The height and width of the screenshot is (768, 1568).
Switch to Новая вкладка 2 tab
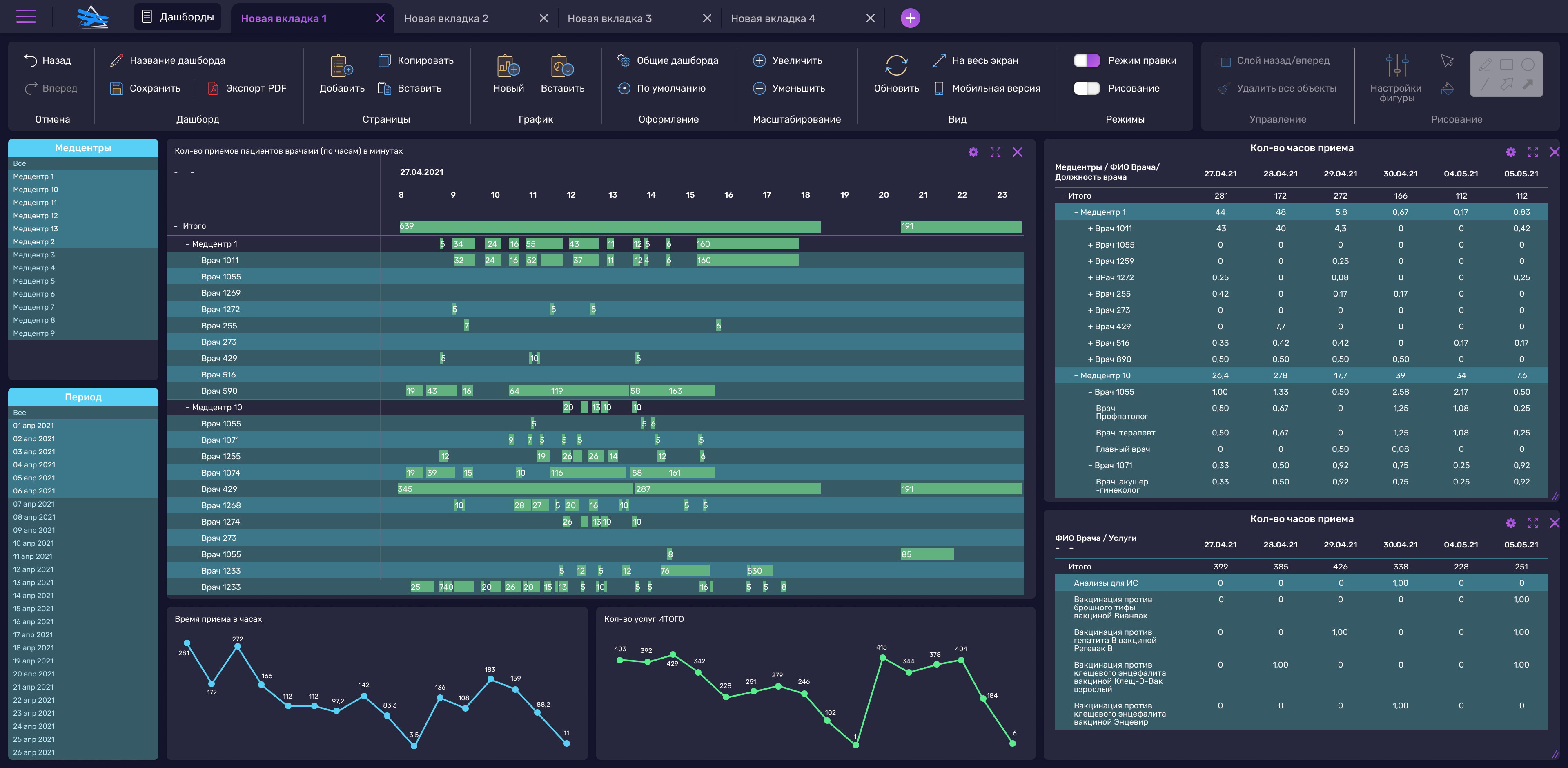coord(445,18)
